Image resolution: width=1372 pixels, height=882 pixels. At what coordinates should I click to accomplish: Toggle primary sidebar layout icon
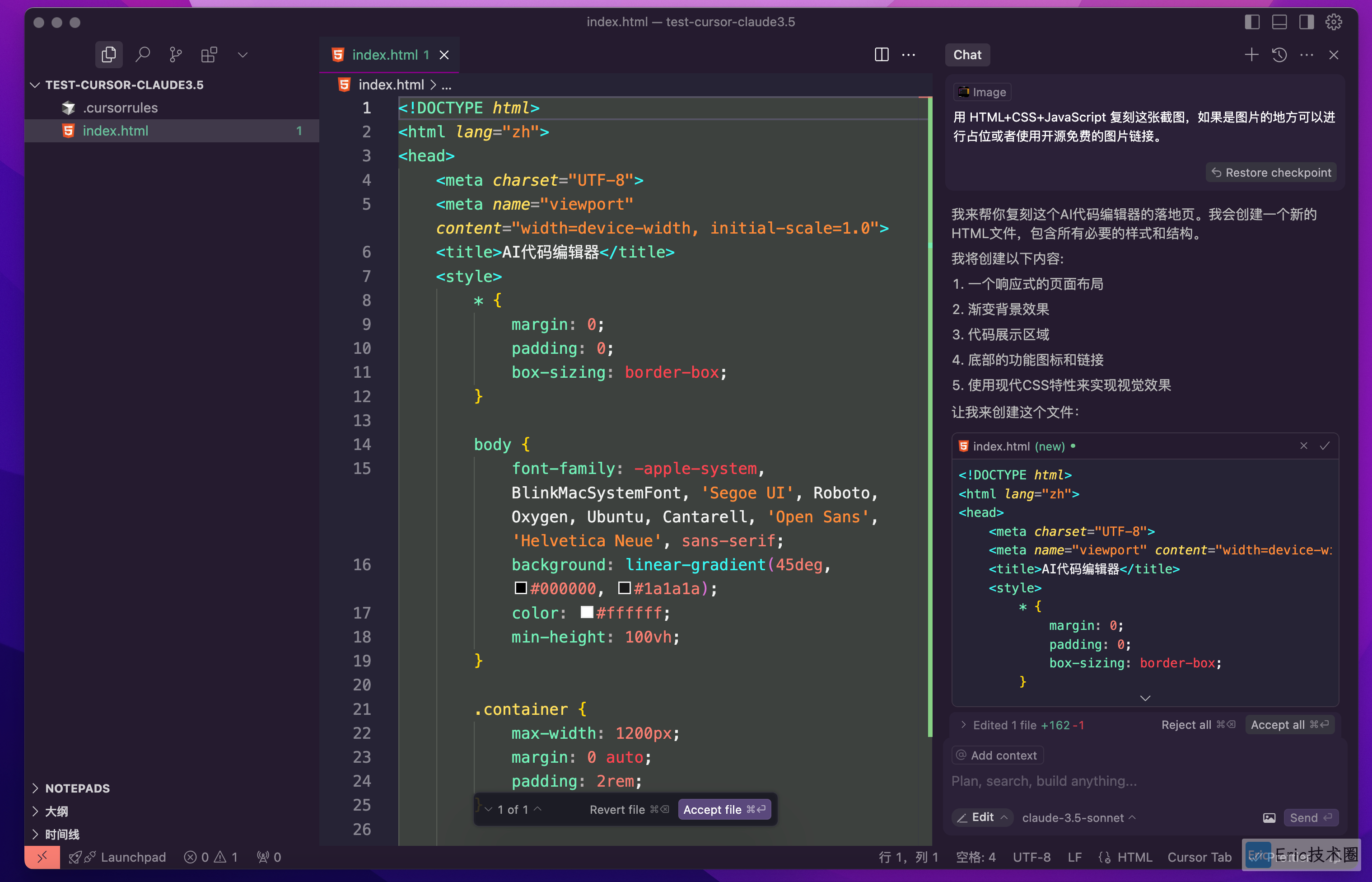tap(1252, 22)
